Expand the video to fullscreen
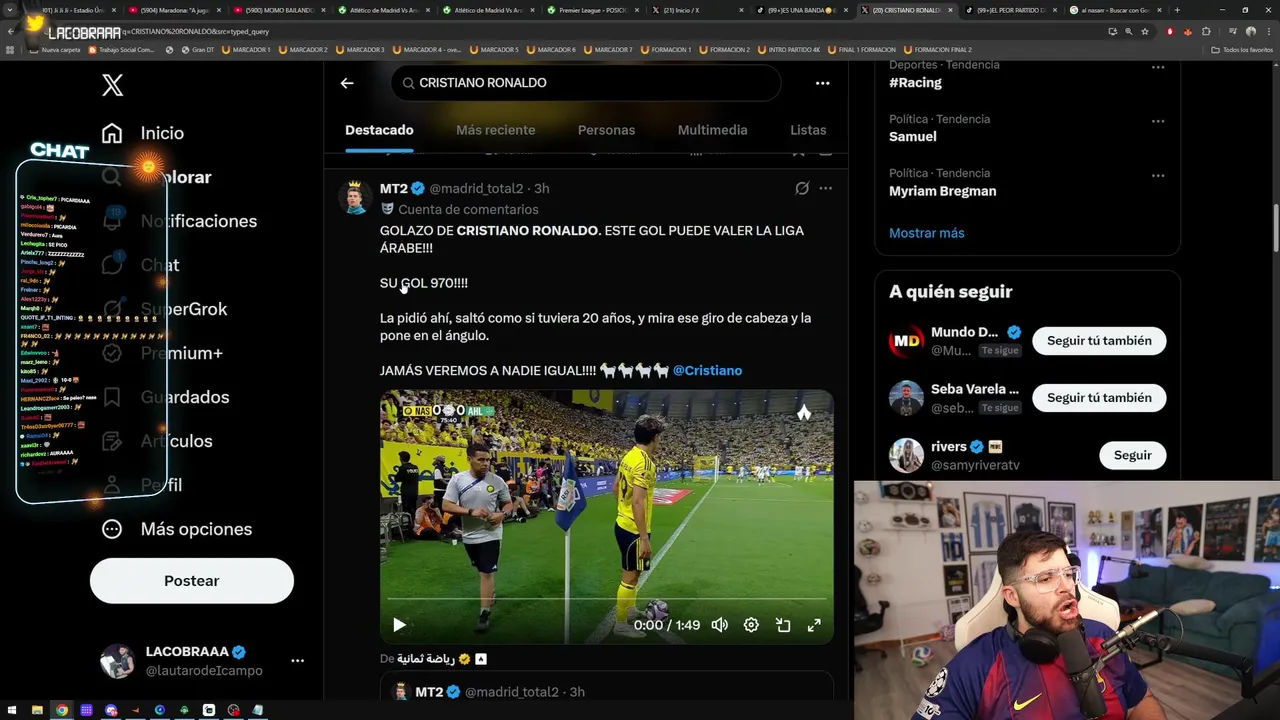 814,625
